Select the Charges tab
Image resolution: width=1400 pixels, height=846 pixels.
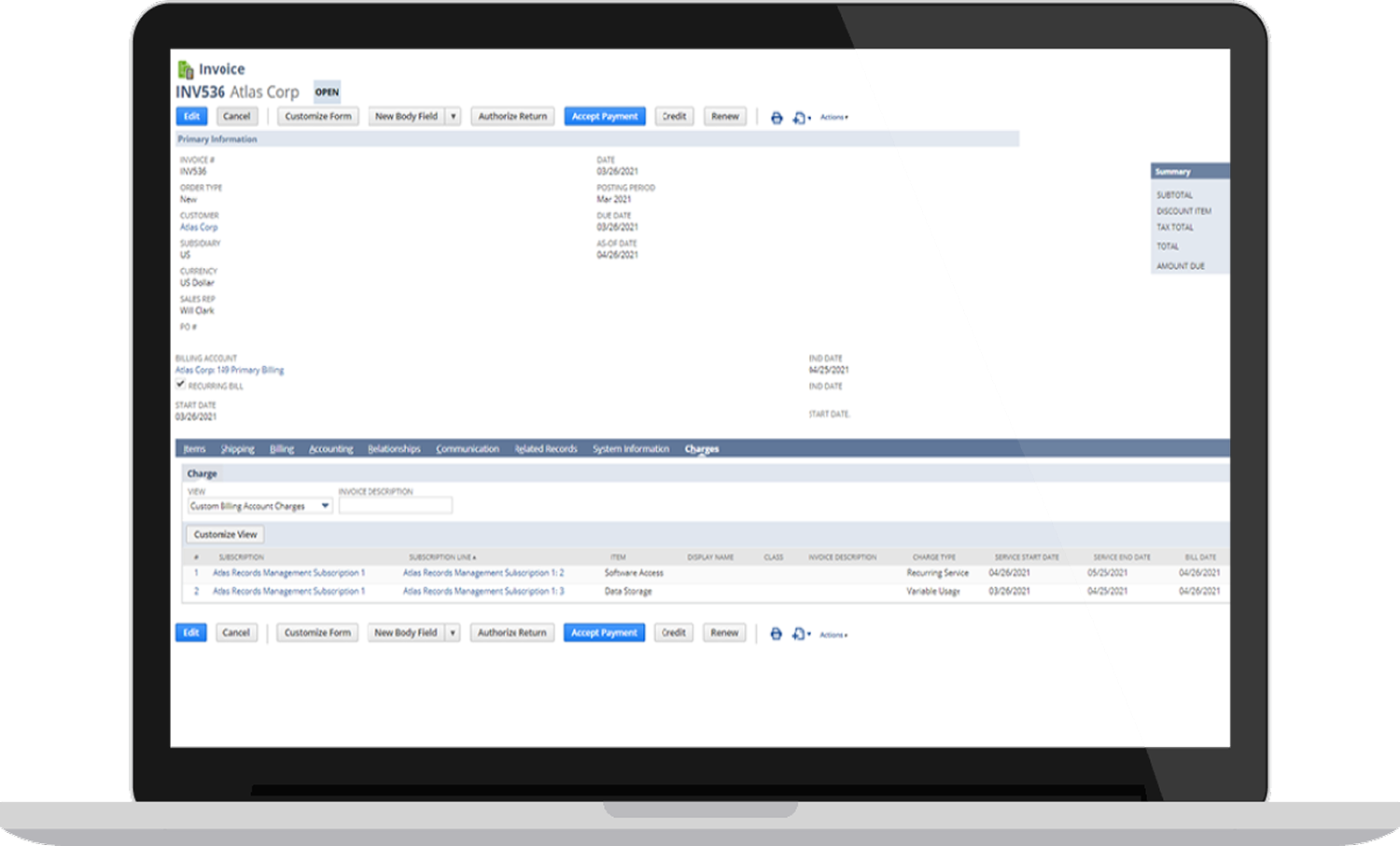coord(702,449)
